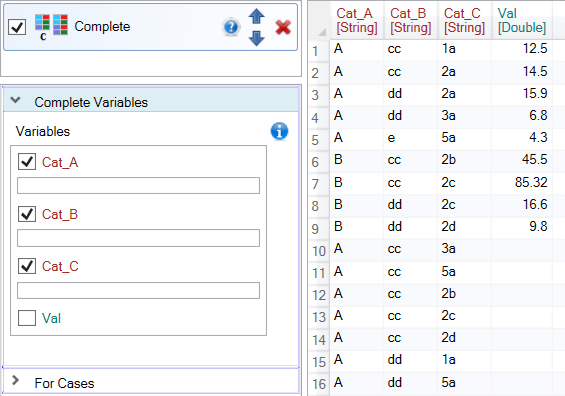This screenshot has width=565, height=396.
Task: Uncheck the Cat_A variable
Action: pyautogui.click(x=27, y=162)
